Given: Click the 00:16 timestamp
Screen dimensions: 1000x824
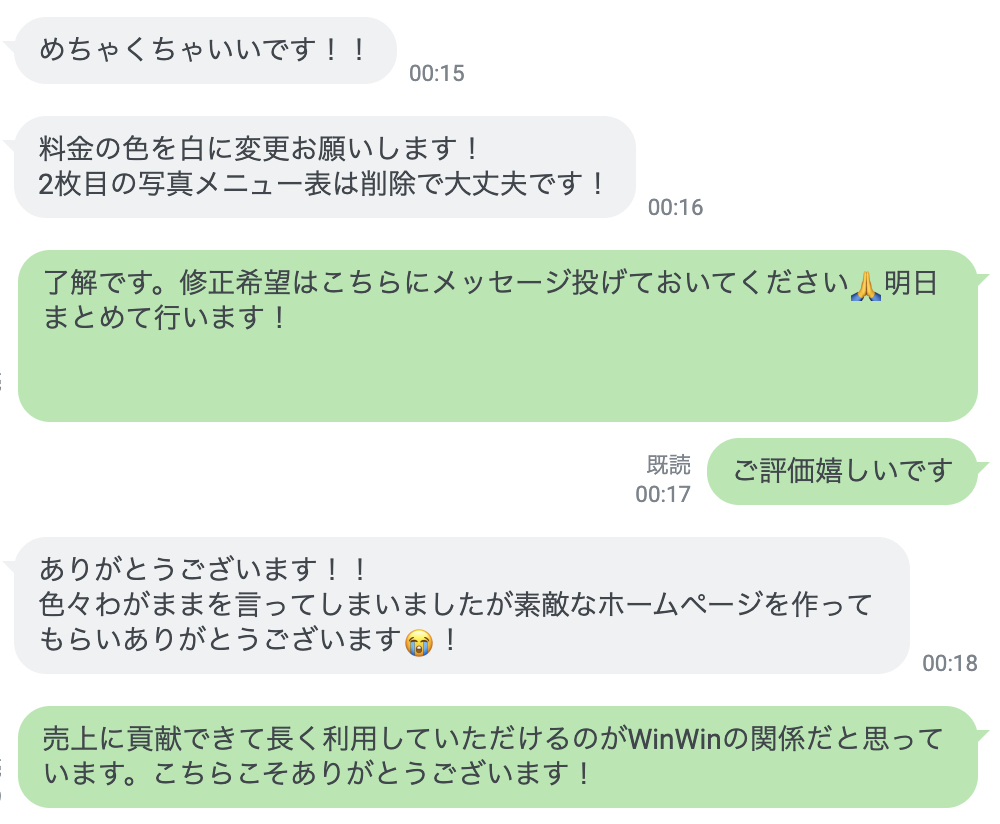Looking at the screenshot, I should coord(675,207).
